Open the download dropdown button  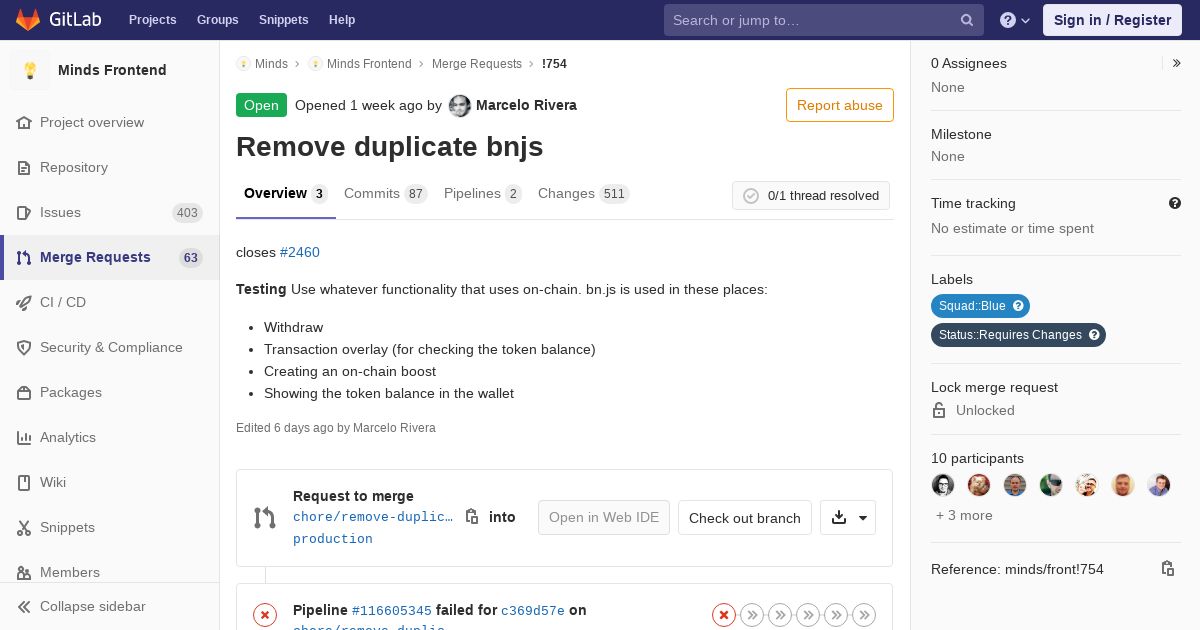point(848,518)
